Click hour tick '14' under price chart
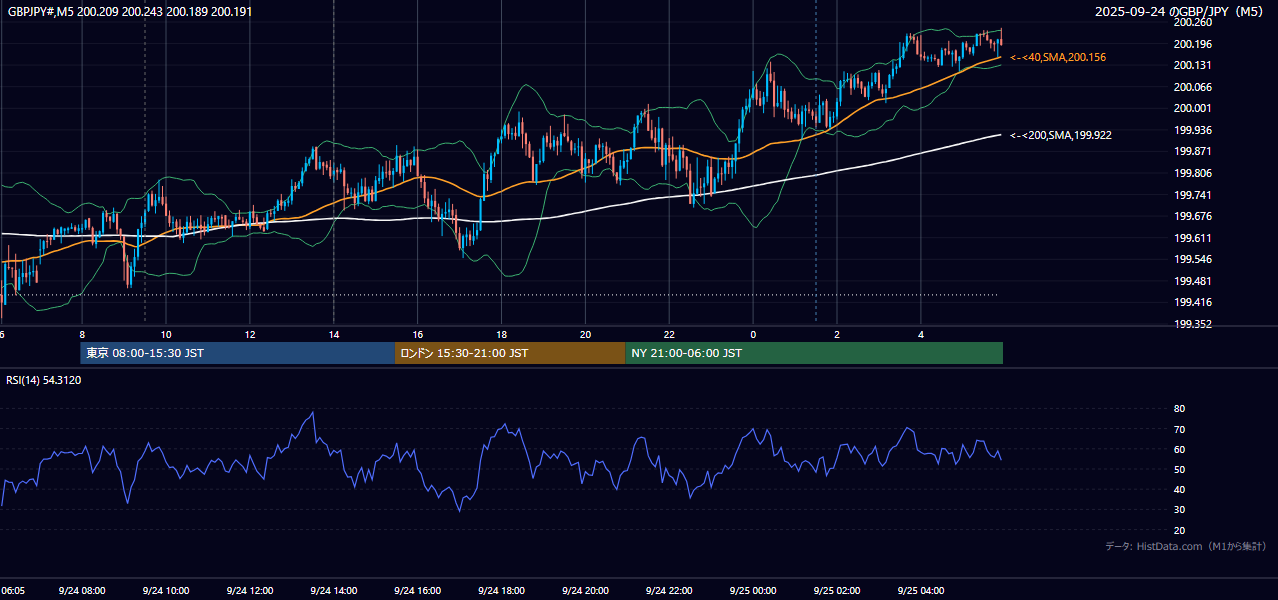This screenshot has width=1278, height=600. (334, 335)
